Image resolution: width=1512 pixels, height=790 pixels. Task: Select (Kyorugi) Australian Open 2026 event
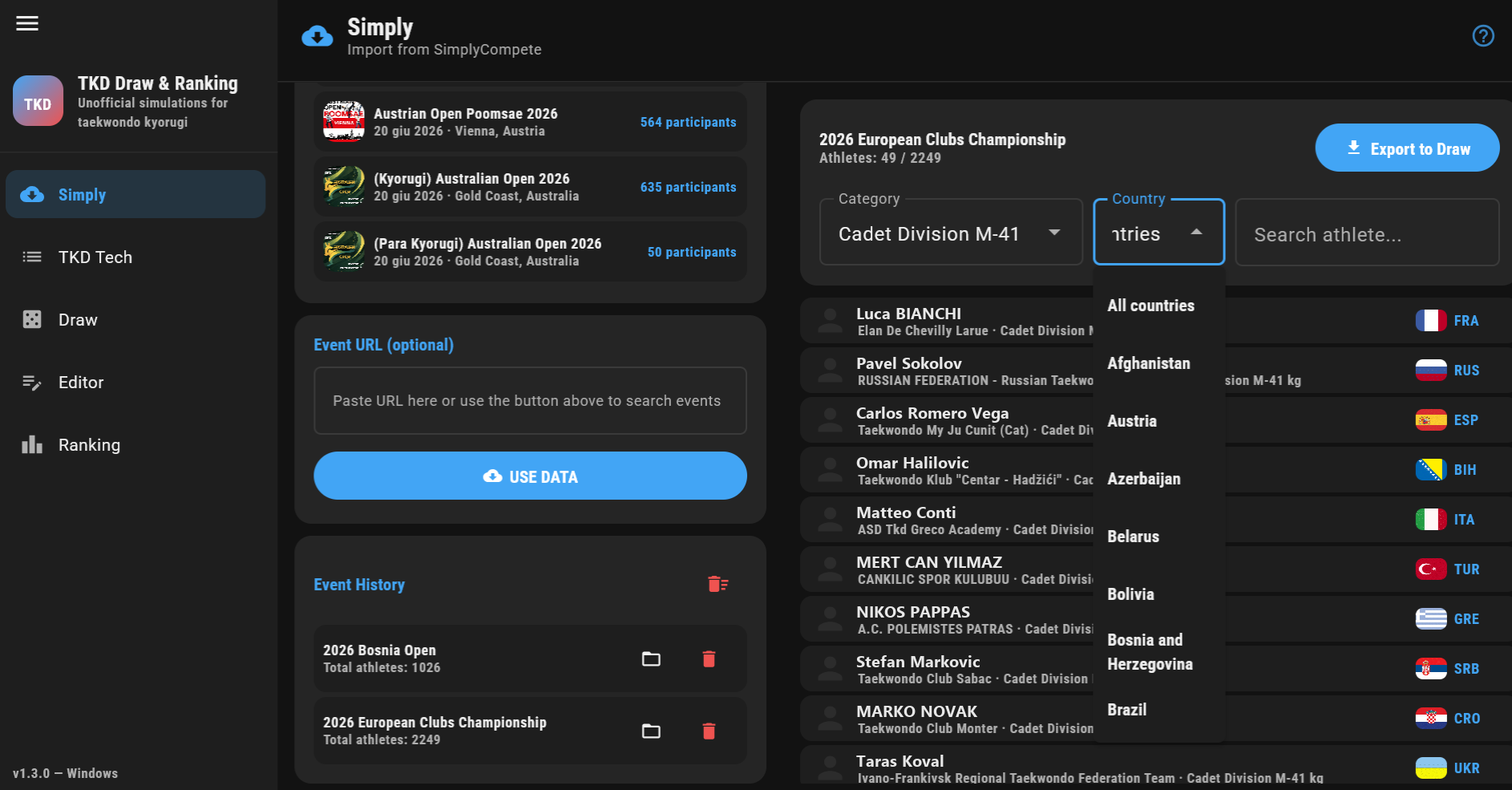point(530,187)
